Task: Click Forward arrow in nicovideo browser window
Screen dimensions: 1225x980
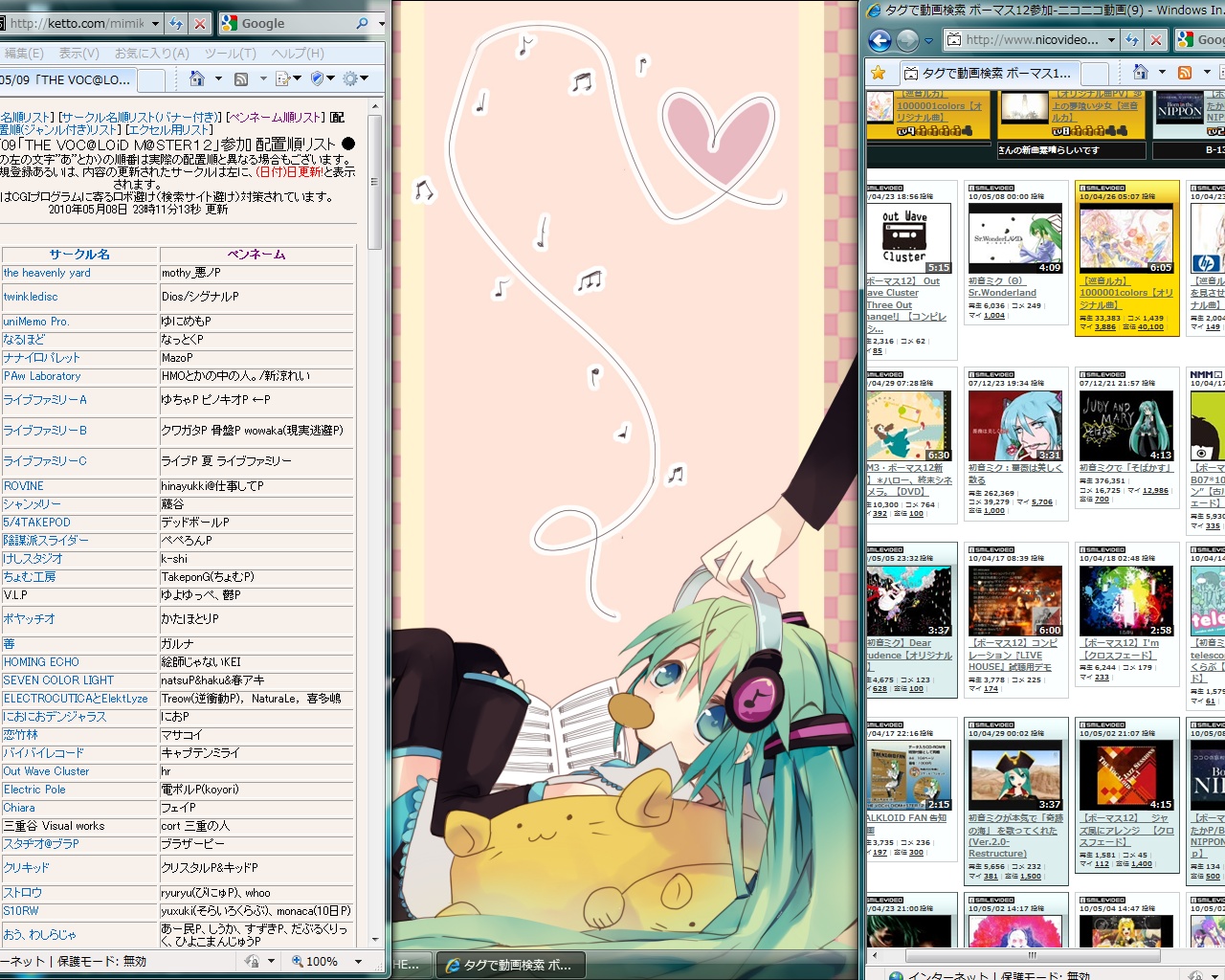Action: click(907, 39)
